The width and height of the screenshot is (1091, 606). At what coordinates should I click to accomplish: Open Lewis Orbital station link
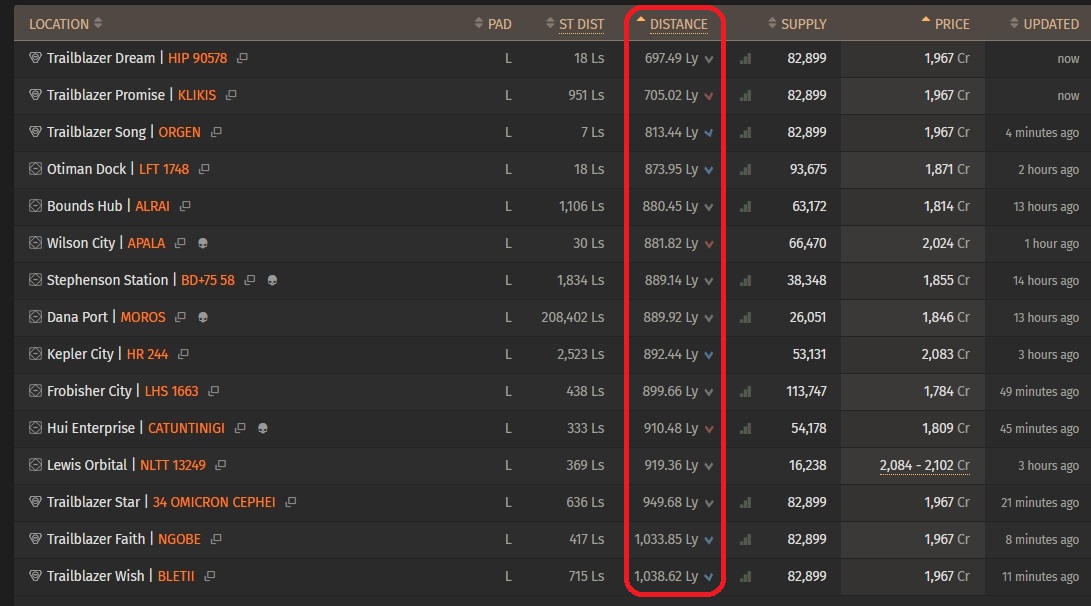87,465
